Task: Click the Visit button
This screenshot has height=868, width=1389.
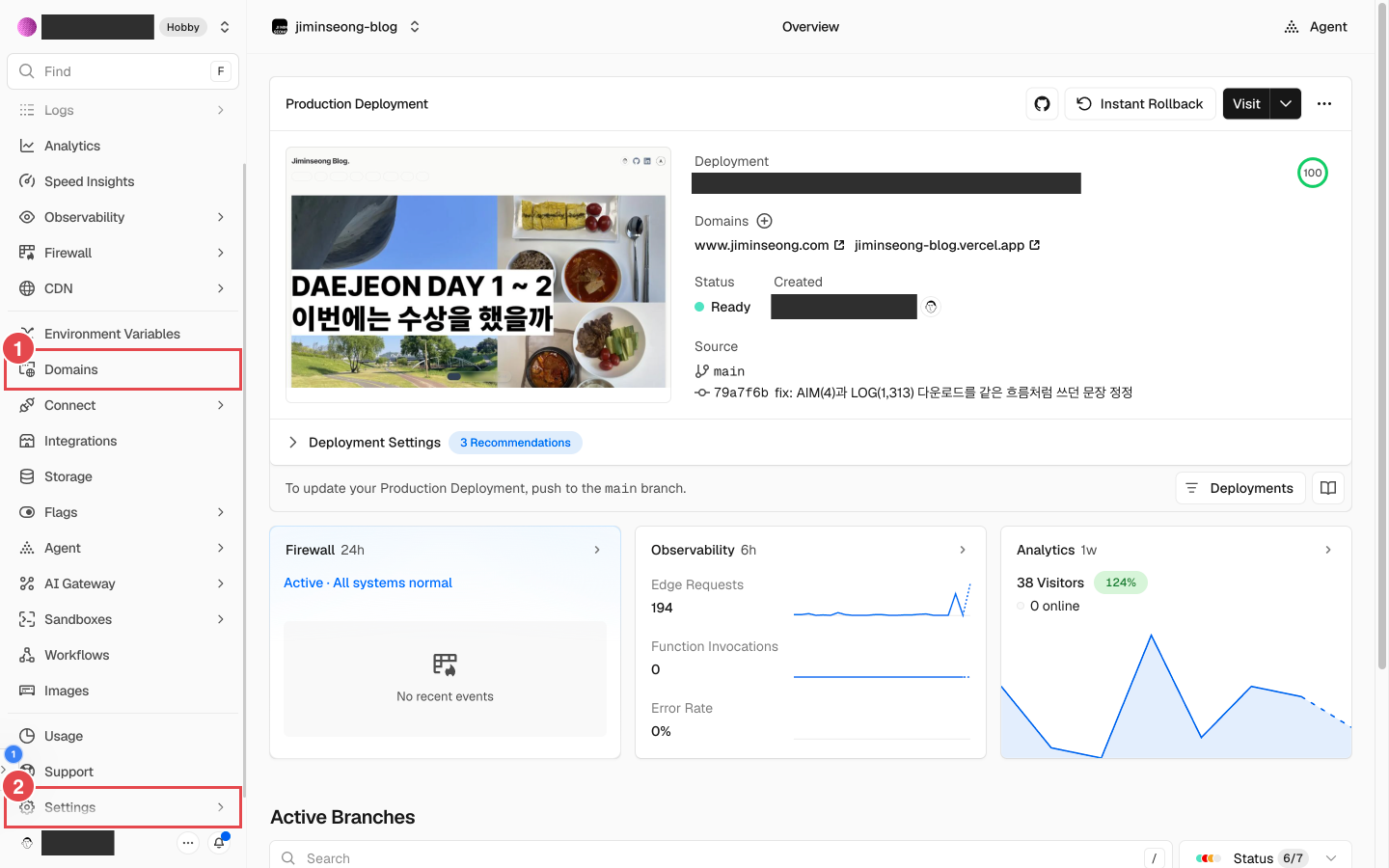Action: click(1246, 104)
